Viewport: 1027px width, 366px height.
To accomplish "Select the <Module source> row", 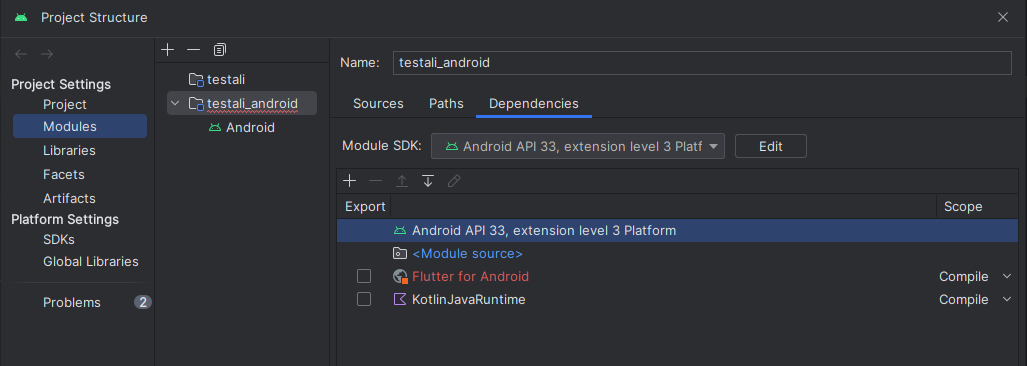I will [677, 253].
